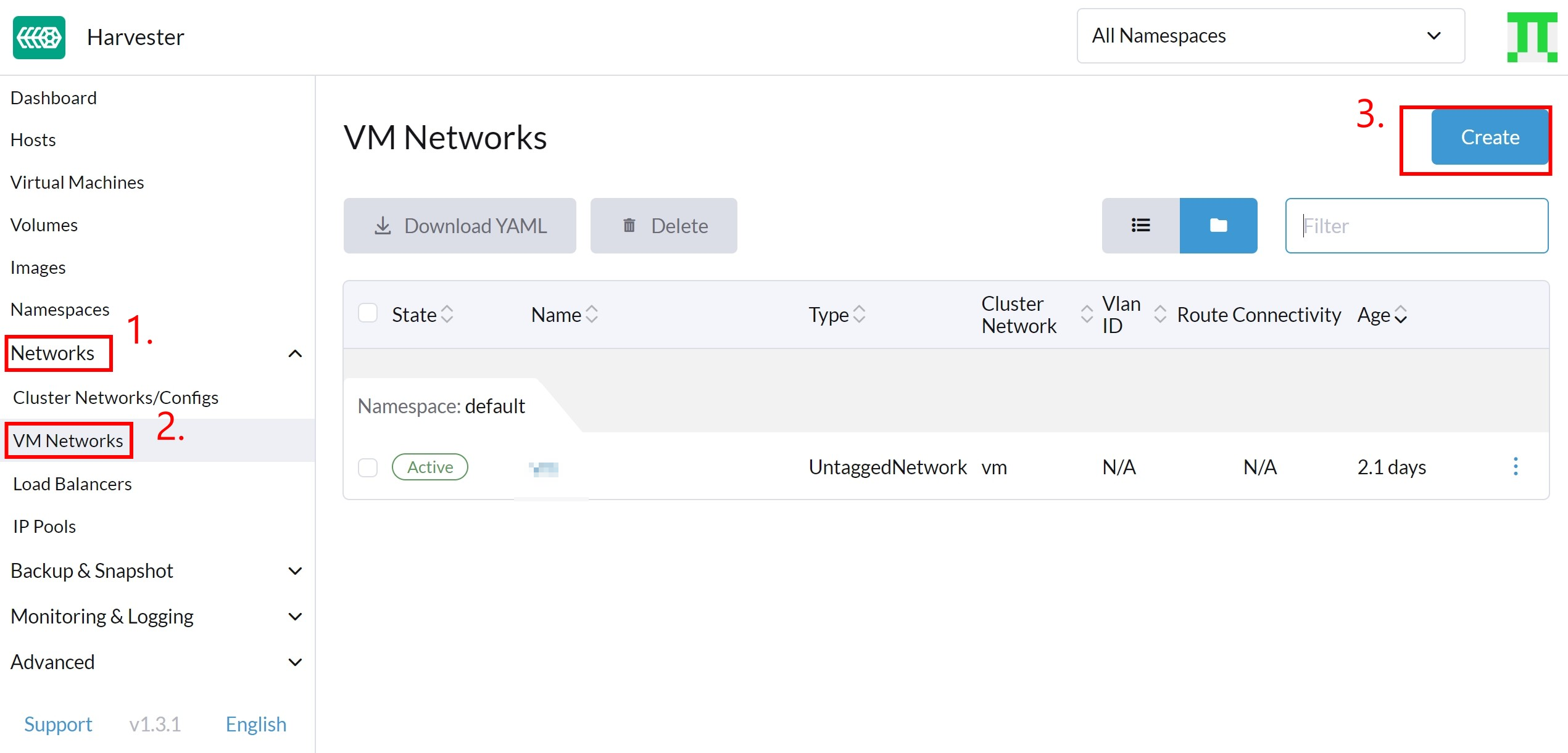Click the Download YAML button
The image size is (1568, 753).
click(x=460, y=226)
